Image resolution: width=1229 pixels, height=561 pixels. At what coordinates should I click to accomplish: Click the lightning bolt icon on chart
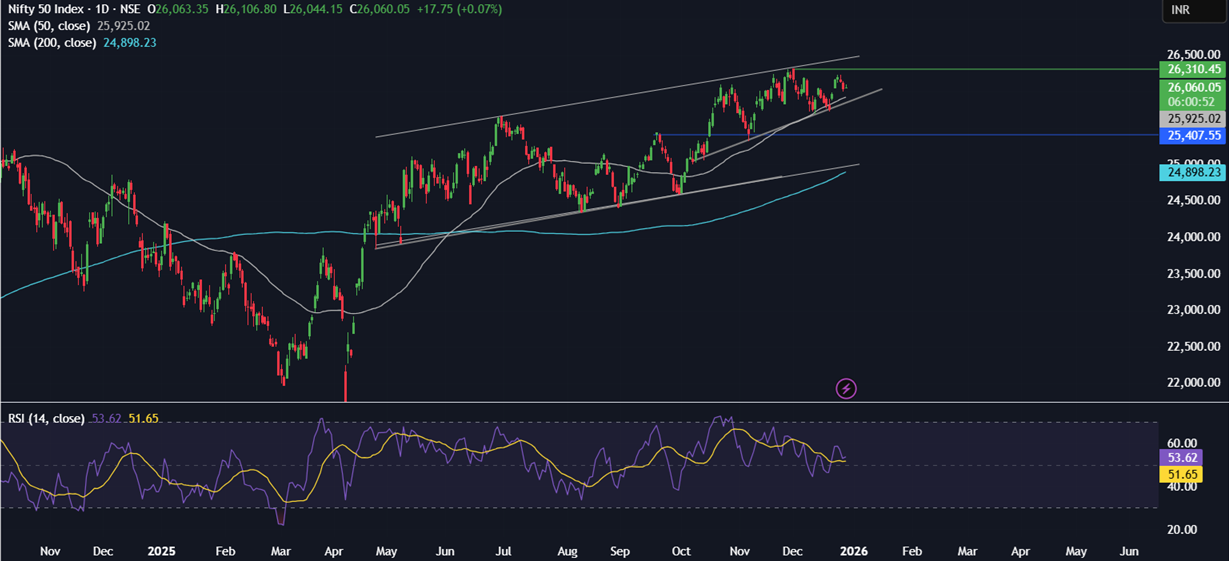[x=846, y=388]
